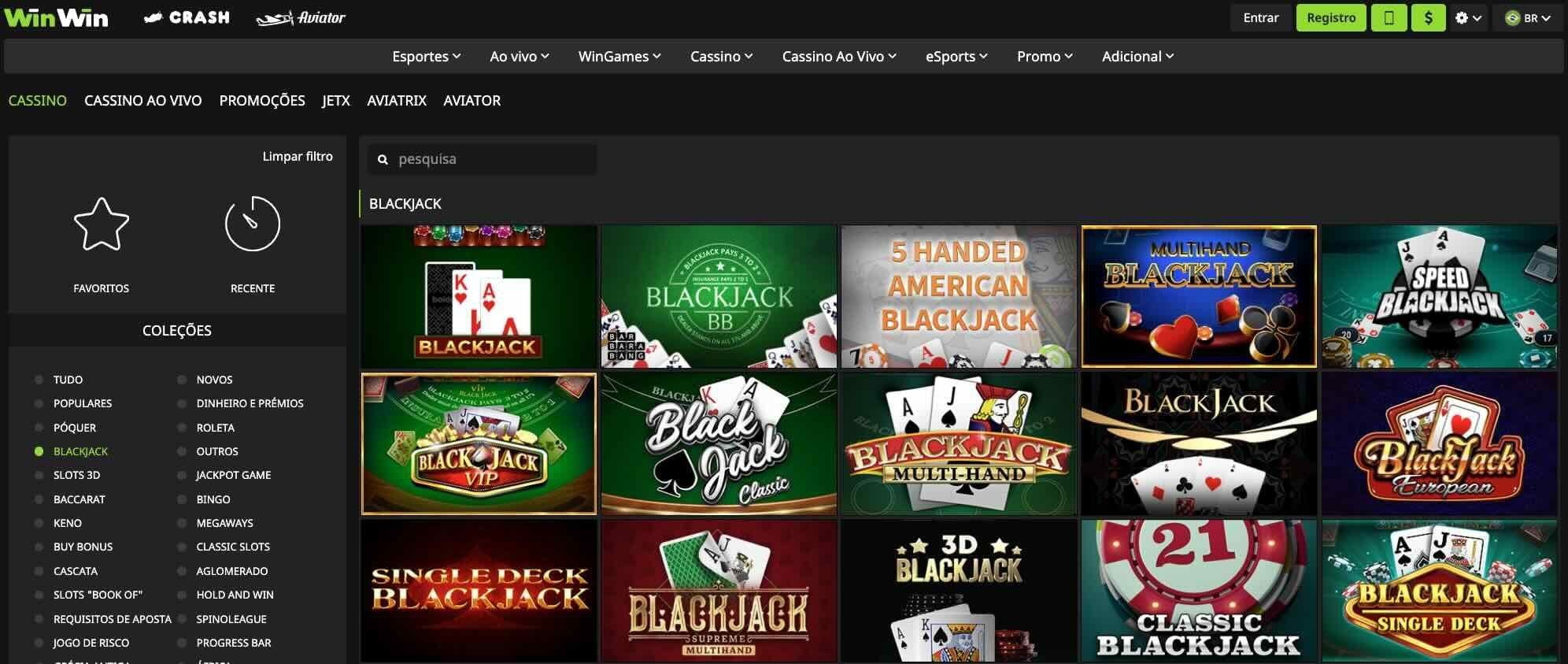Expand the Cassino dropdown menu
Screen dimensions: 1568x664
coord(722,56)
